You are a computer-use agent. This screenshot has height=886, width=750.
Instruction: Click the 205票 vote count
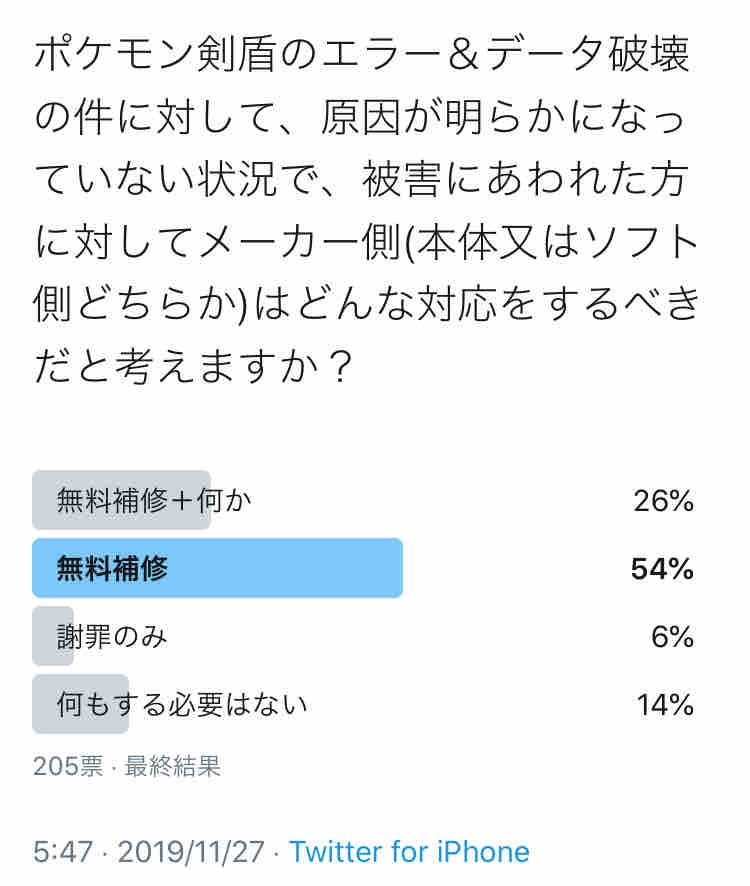[x=67, y=767]
